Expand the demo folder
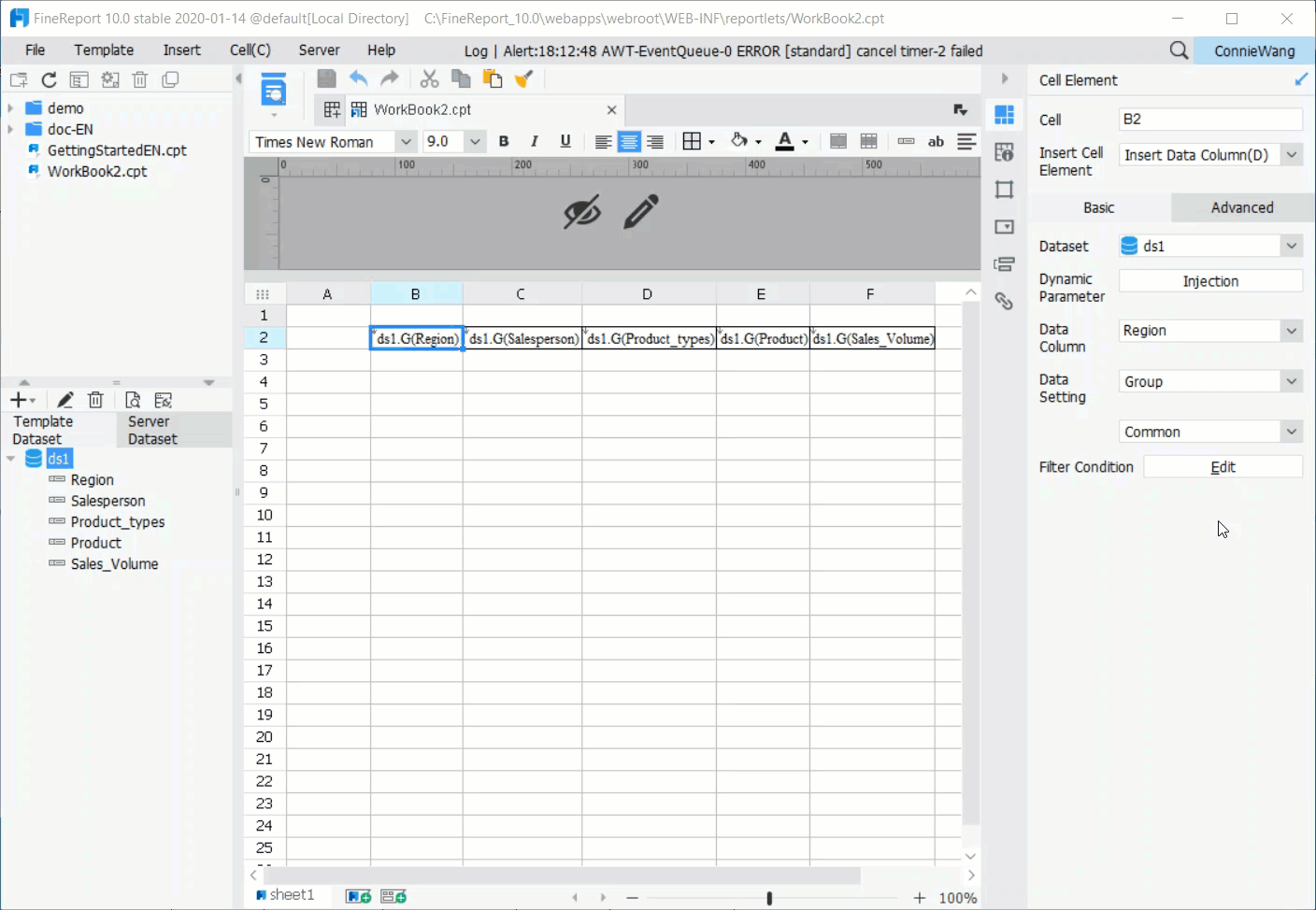The width and height of the screenshot is (1316, 910). coord(10,108)
